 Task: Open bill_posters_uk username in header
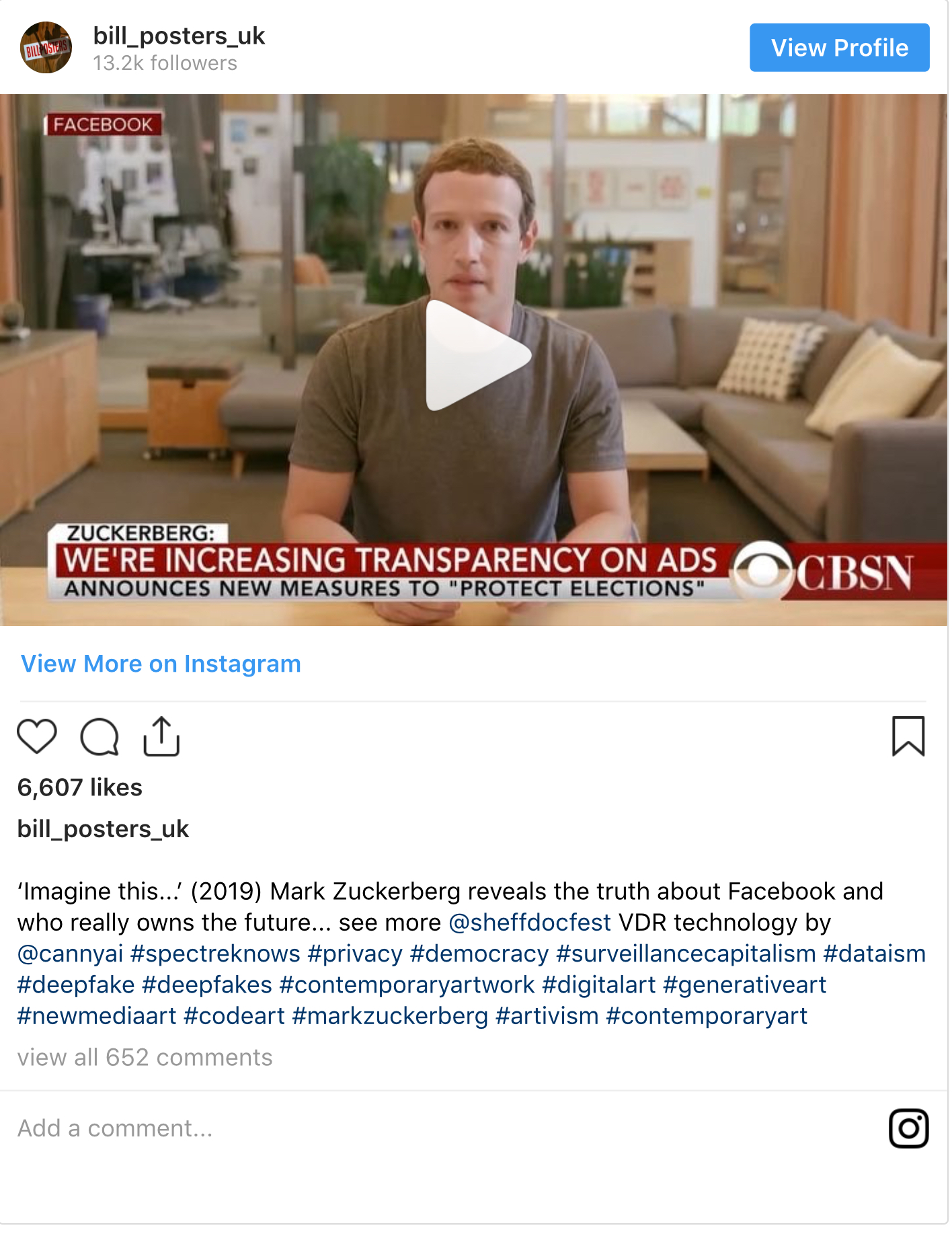179,36
